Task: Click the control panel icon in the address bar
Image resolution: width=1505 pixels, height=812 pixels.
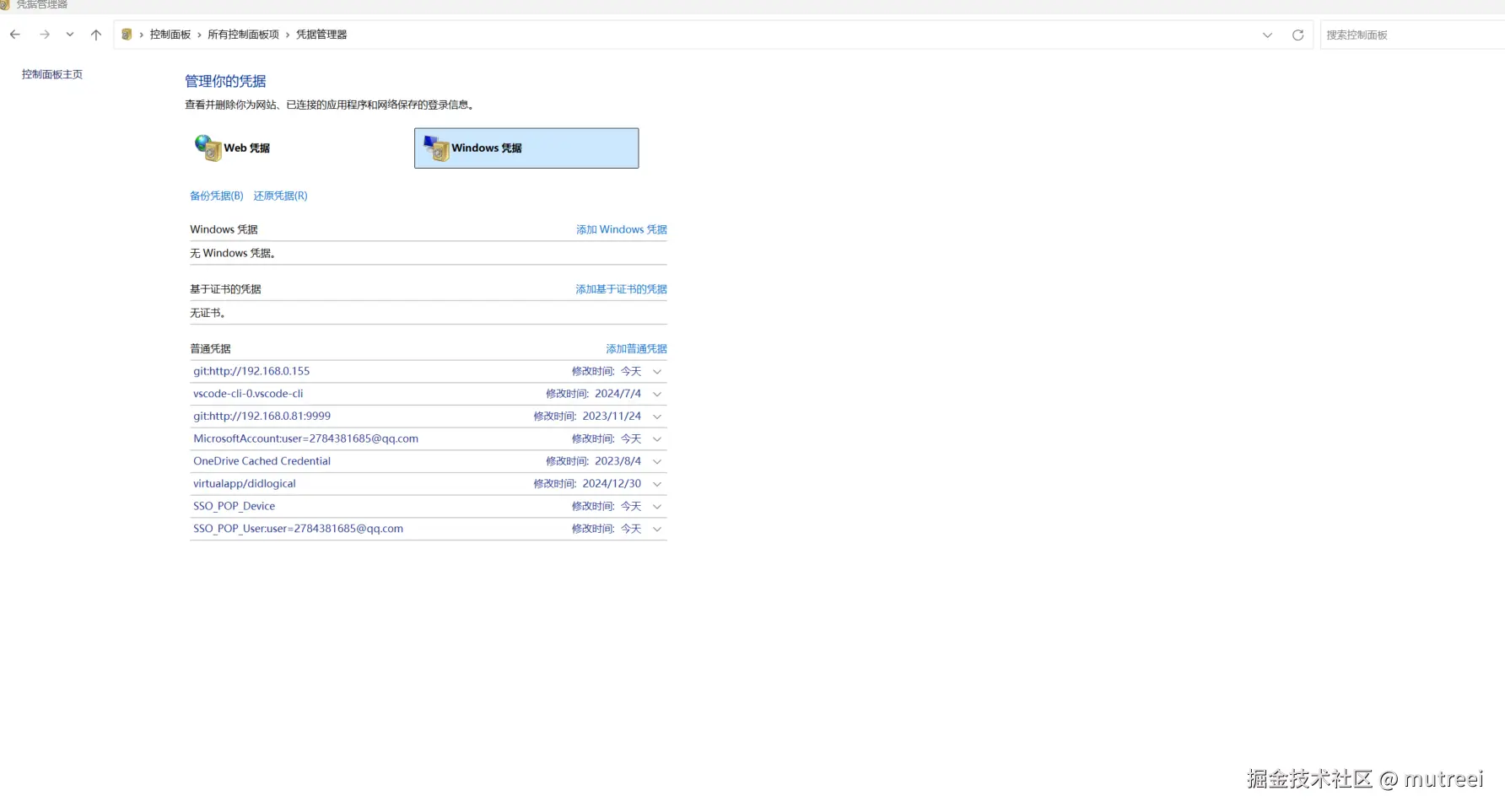Action: point(127,35)
